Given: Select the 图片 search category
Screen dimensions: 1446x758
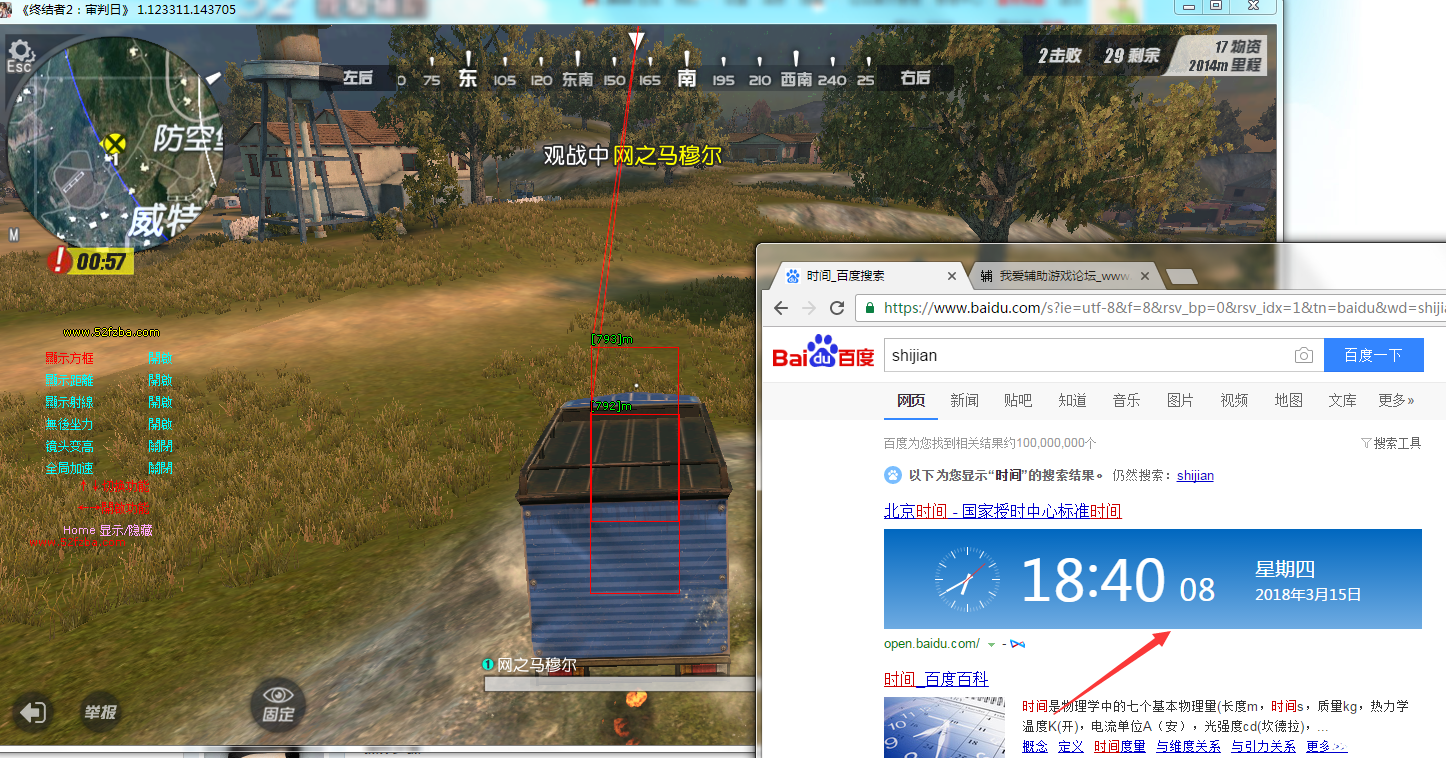Looking at the screenshot, I should [x=1180, y=400].
